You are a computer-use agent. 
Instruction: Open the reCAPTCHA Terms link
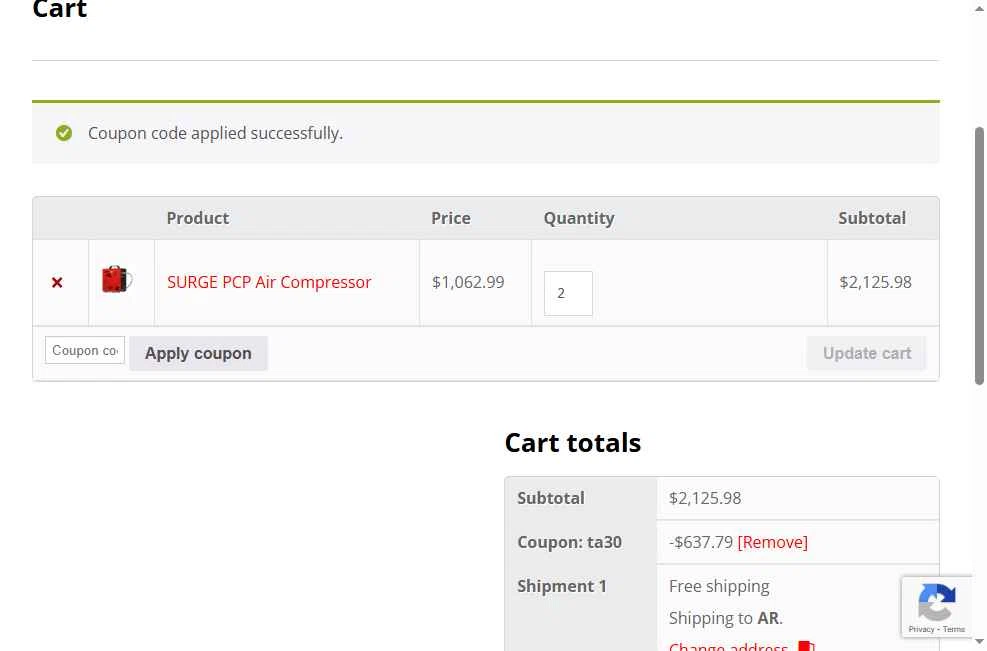coord(954,629)
